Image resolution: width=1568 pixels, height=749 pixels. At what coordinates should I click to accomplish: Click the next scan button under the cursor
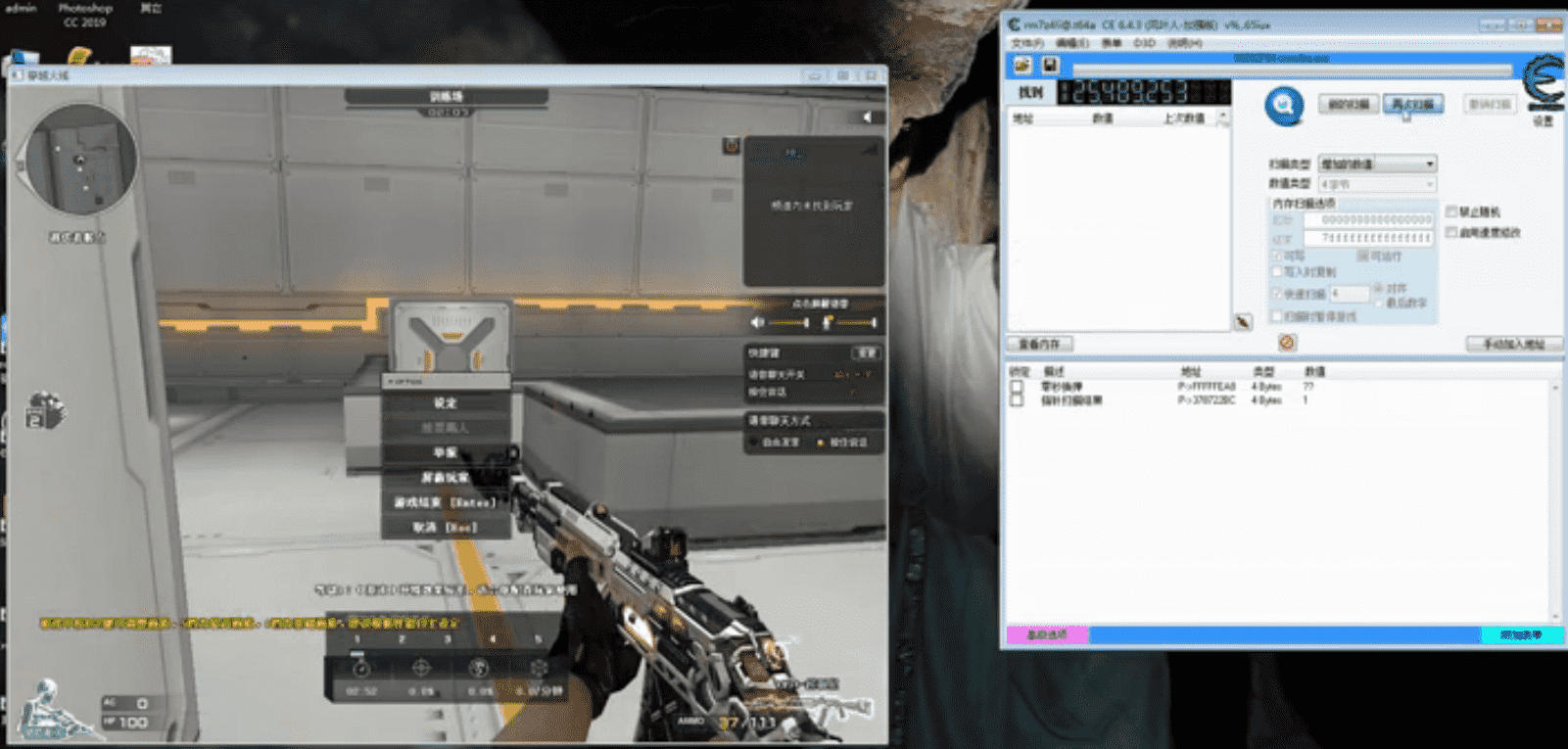1412,104
